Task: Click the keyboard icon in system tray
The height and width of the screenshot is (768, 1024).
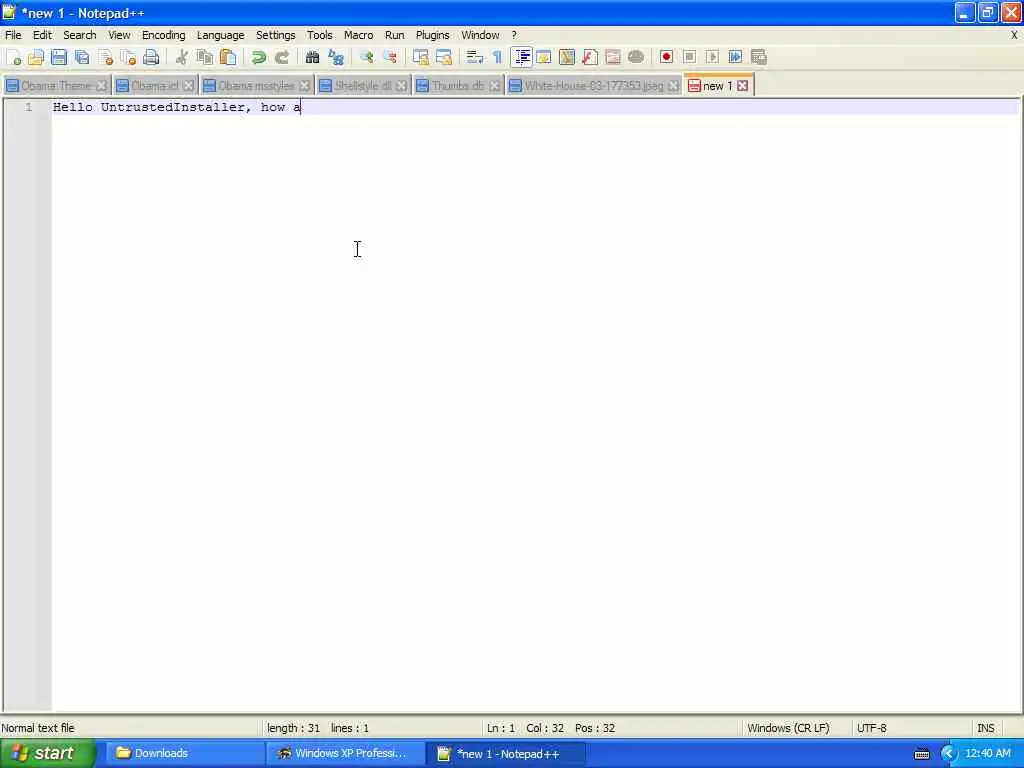Action: pyautogui.click(x=922, y=754)
